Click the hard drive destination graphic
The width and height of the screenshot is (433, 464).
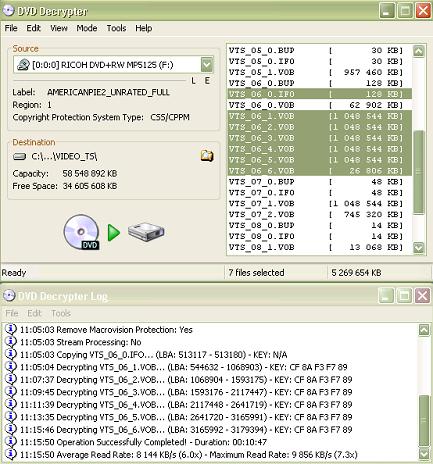146,232
